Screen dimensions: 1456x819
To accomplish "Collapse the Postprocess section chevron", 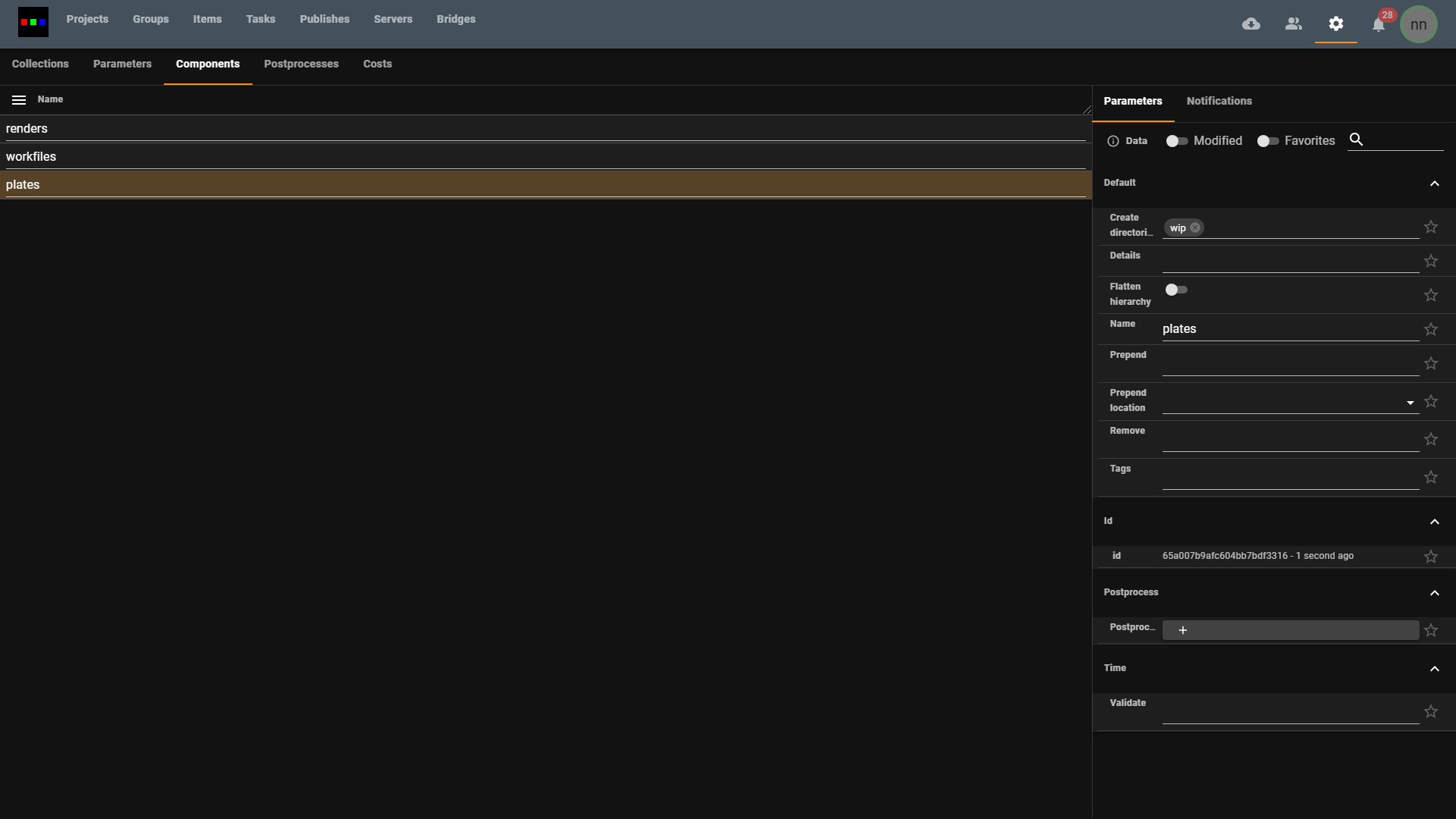I will pos(1434,593).
